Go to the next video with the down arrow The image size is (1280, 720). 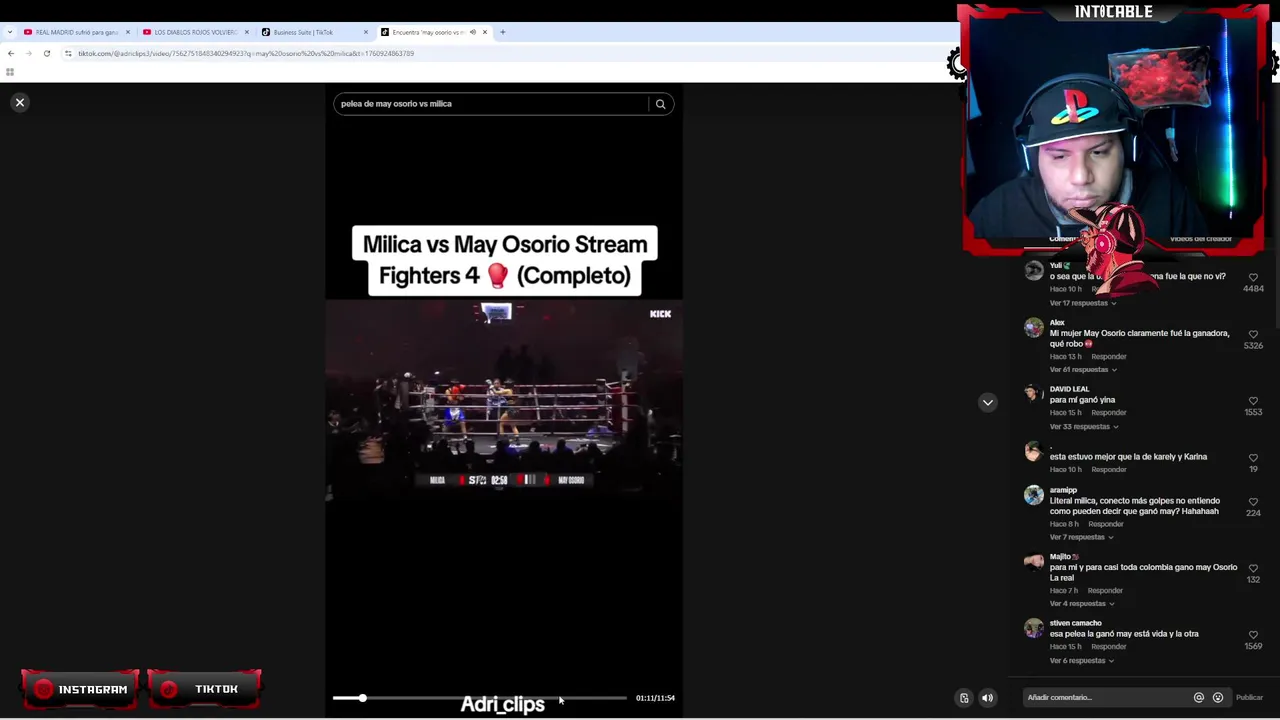987,402
